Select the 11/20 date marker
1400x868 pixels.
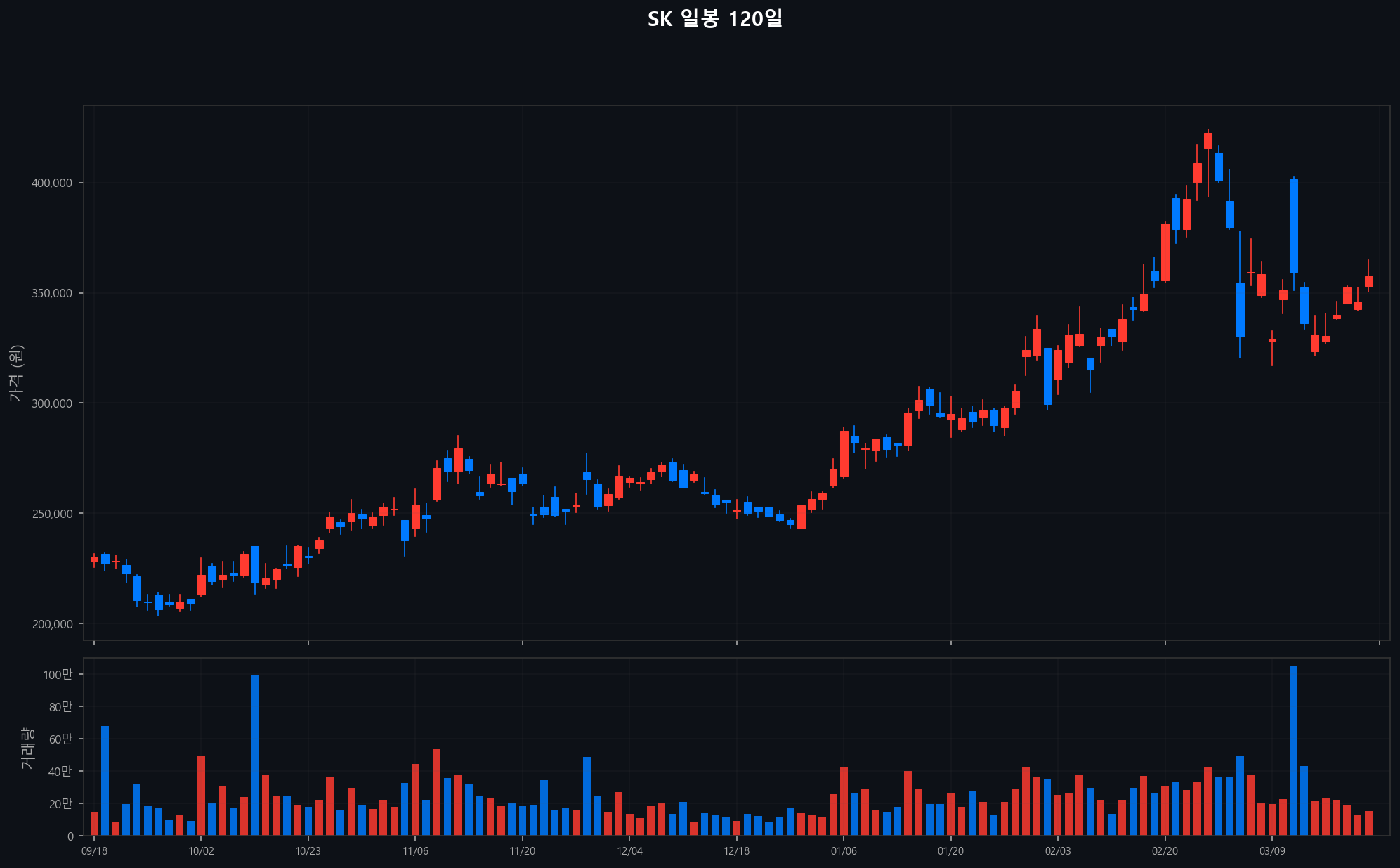[522, 851]
